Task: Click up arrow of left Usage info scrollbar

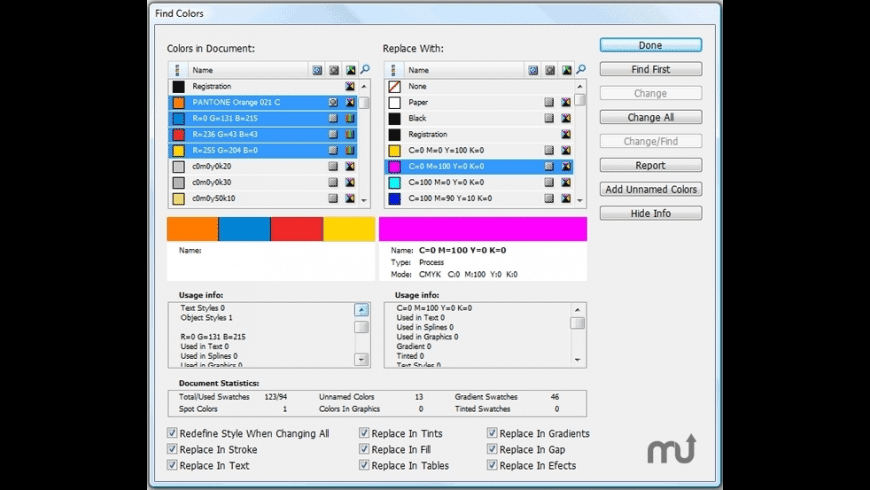Action: coord(361,310)
